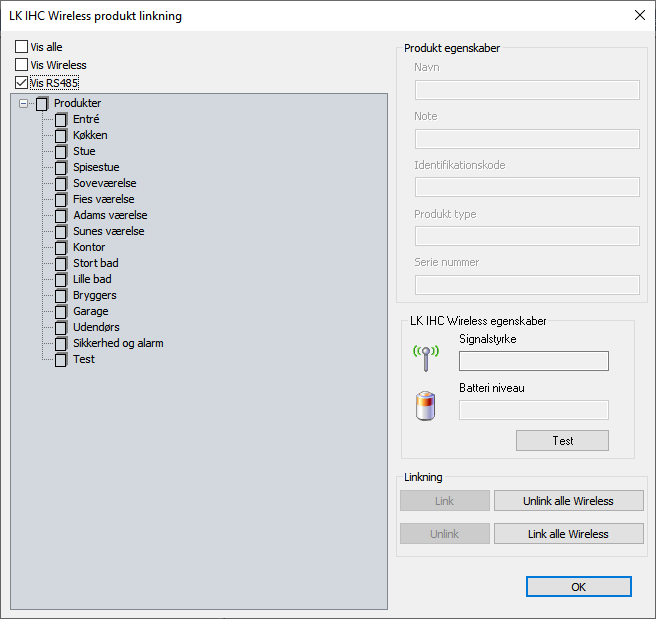
Task: Click the Serie nummer field
Action: click(527, 285)
